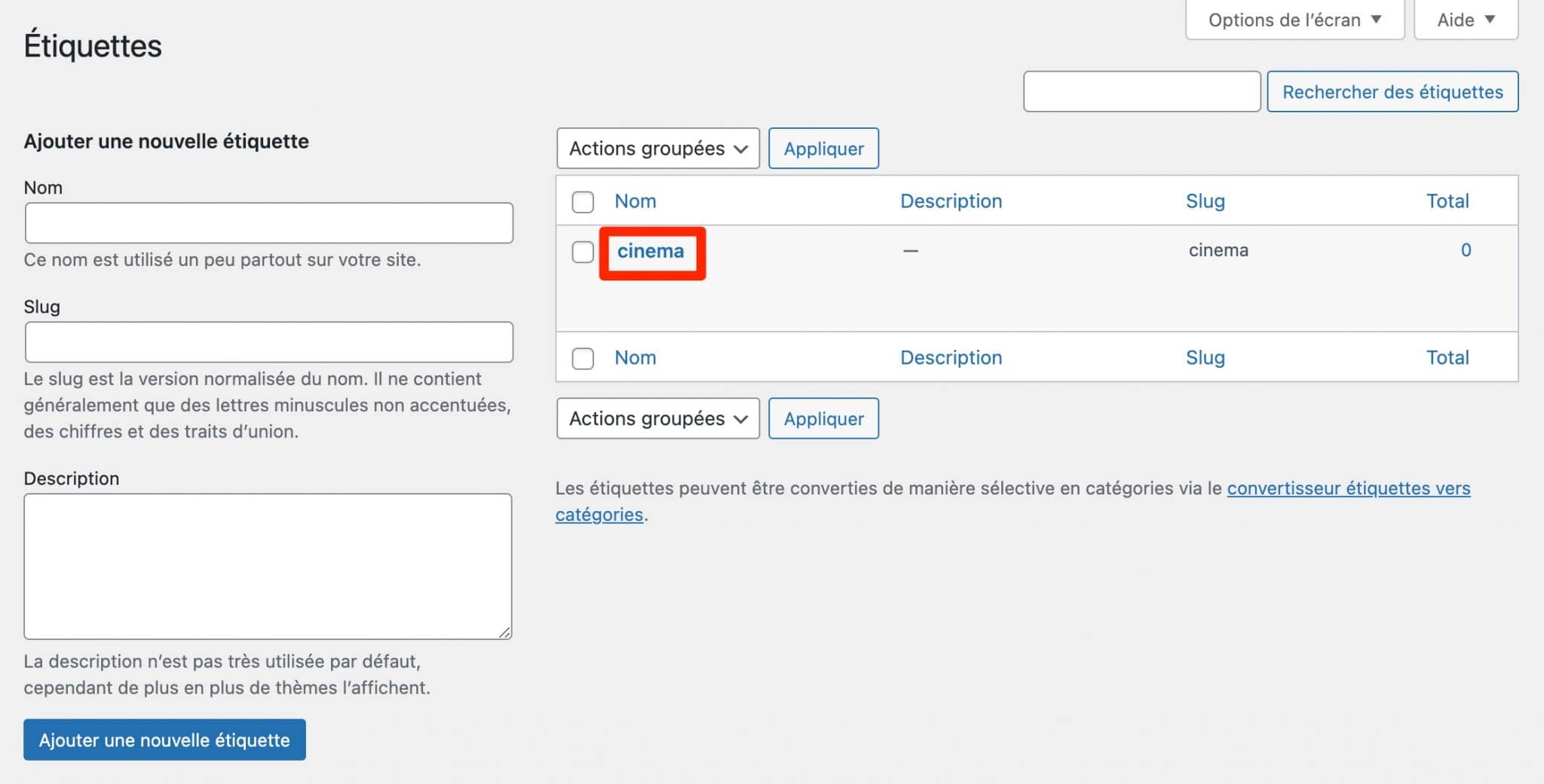
Task: Click Rechercher des étiquettes
Action: coord(1392,91)
